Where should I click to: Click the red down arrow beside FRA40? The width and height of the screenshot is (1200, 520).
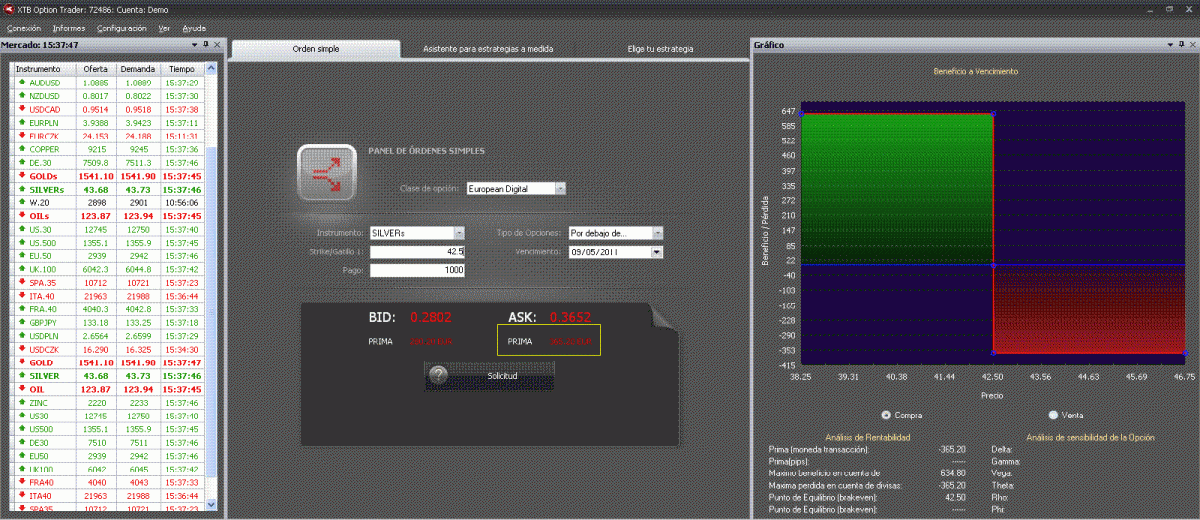coord(21,482)
